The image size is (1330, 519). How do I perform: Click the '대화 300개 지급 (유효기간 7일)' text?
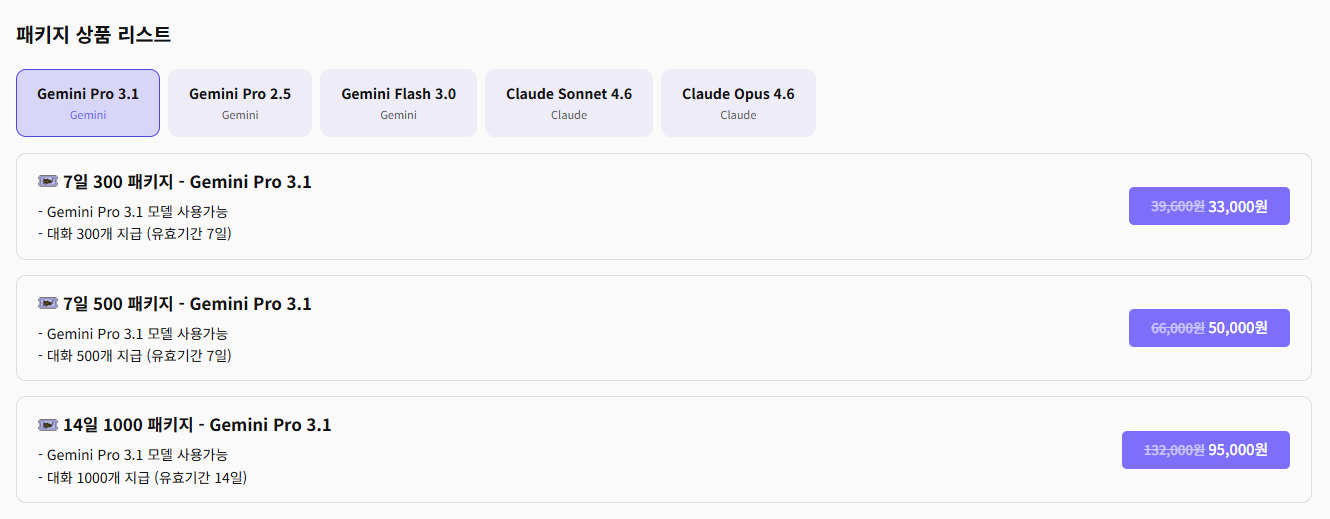click(x=139, y=234)
